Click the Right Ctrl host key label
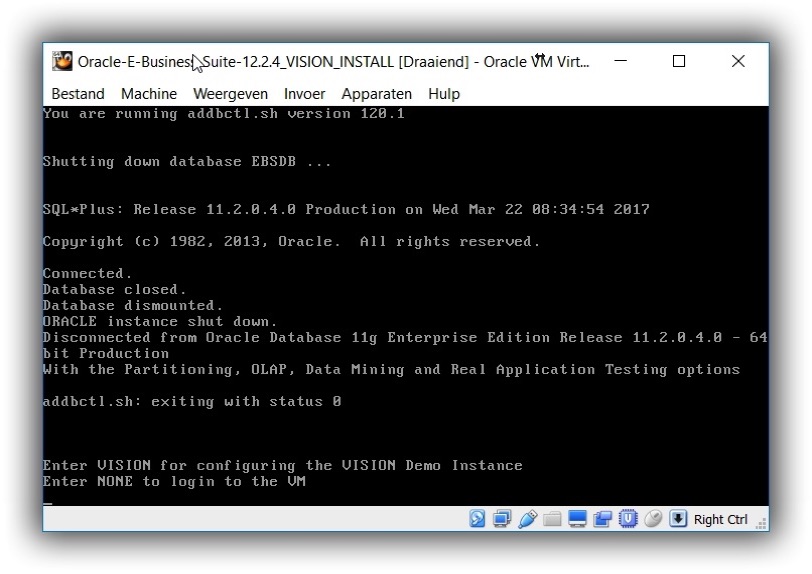Screen dimensions: 812x574 click(720, 519)
